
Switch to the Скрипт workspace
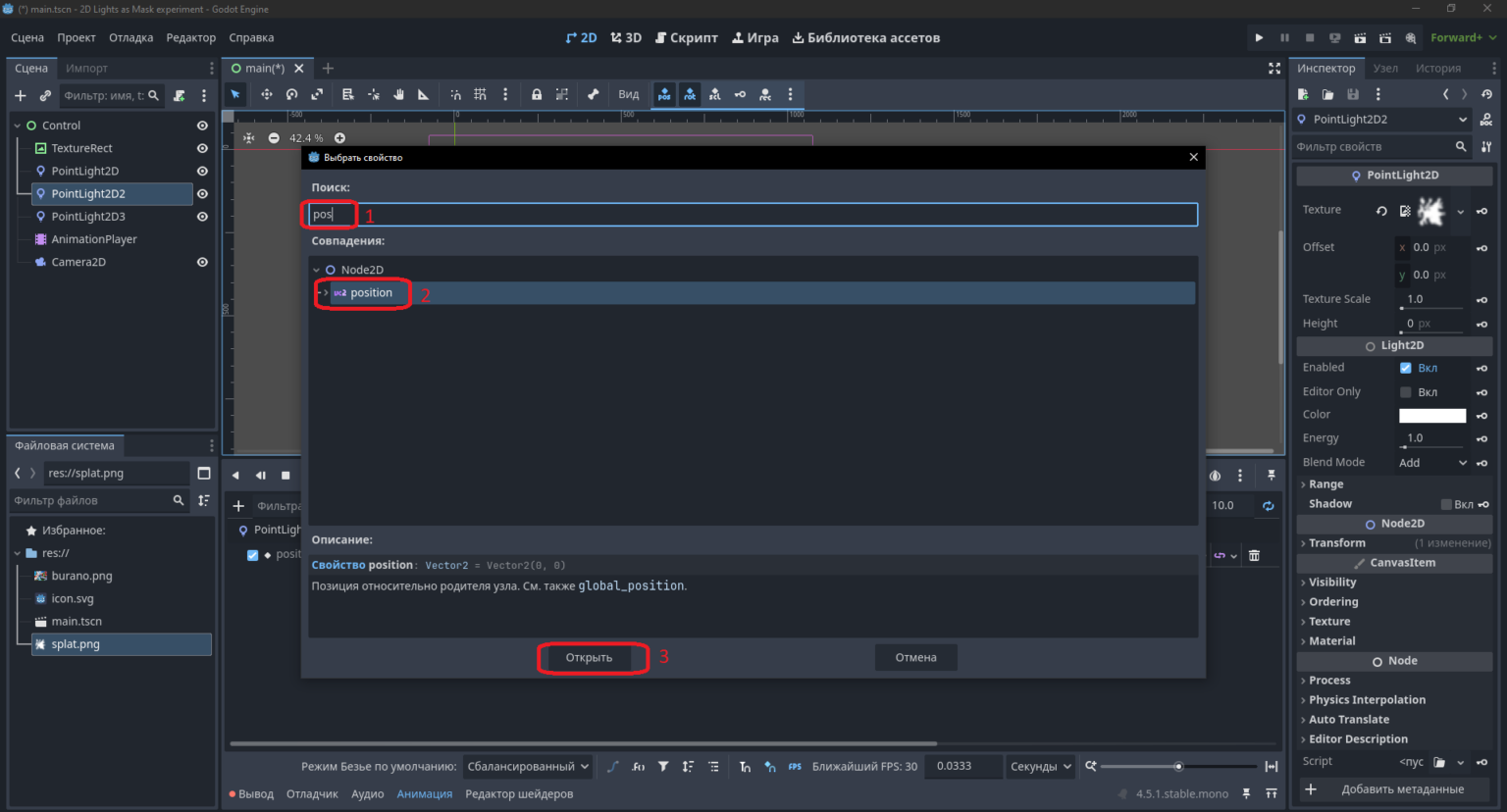(x=687, y=37)
